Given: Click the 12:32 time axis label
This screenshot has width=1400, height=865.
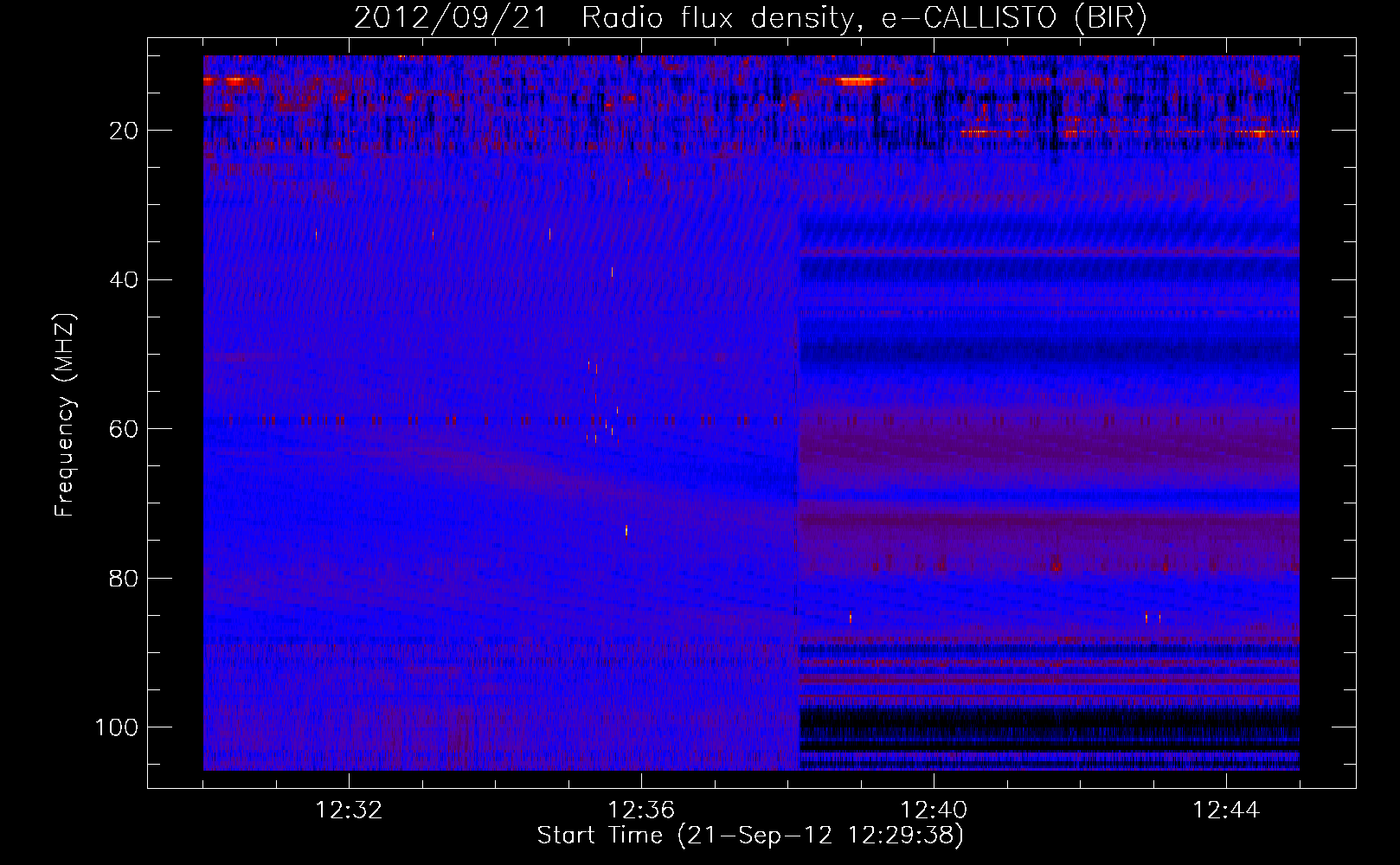Looking at the screenshot, I should (349, 811).
